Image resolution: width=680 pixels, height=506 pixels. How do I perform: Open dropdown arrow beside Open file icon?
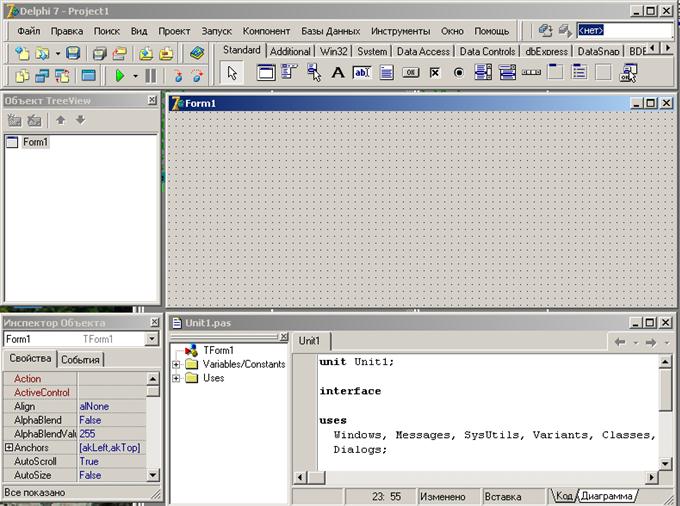58,54
